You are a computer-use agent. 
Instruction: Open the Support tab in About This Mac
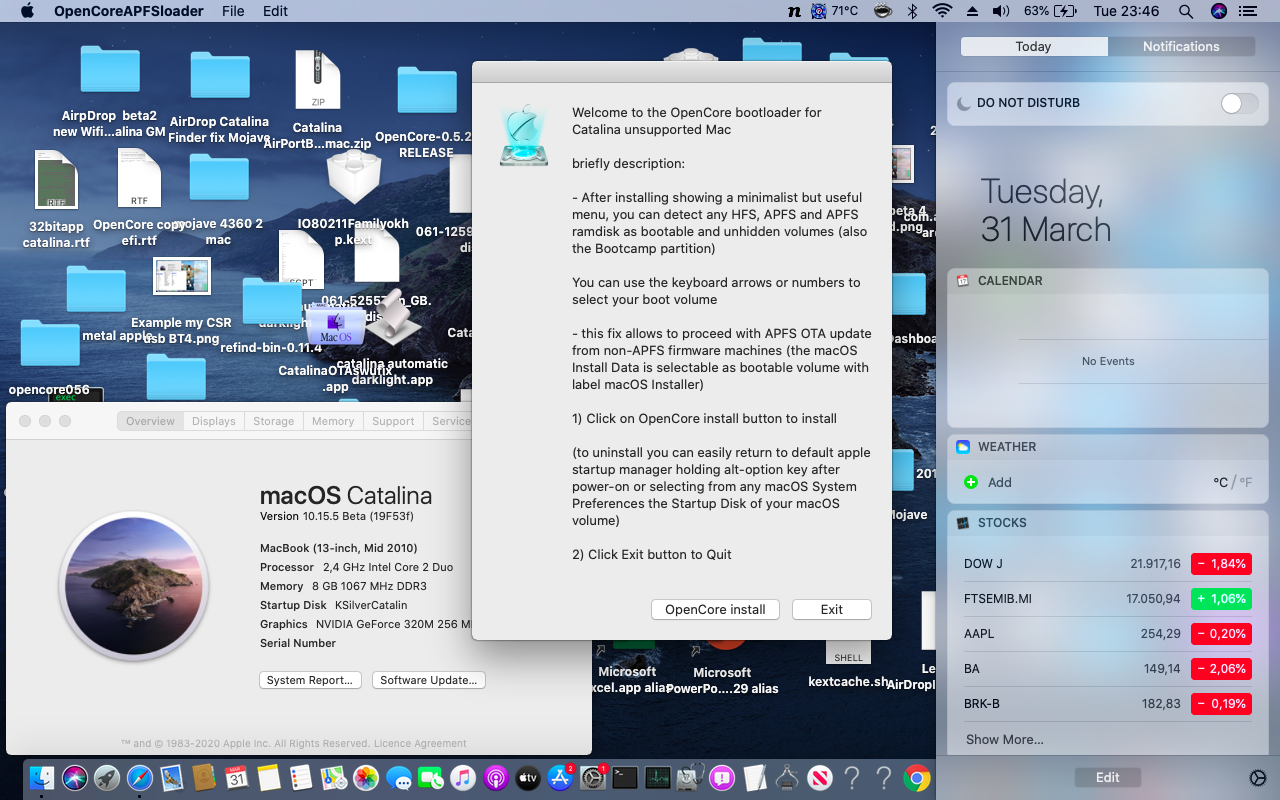coord(393,421)
